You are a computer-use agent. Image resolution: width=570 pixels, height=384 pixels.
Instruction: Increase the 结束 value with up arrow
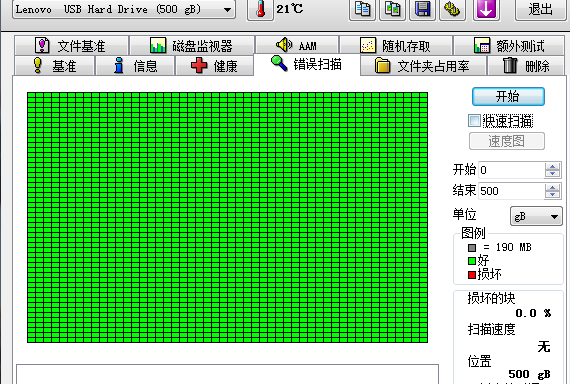tap(553, 187)
